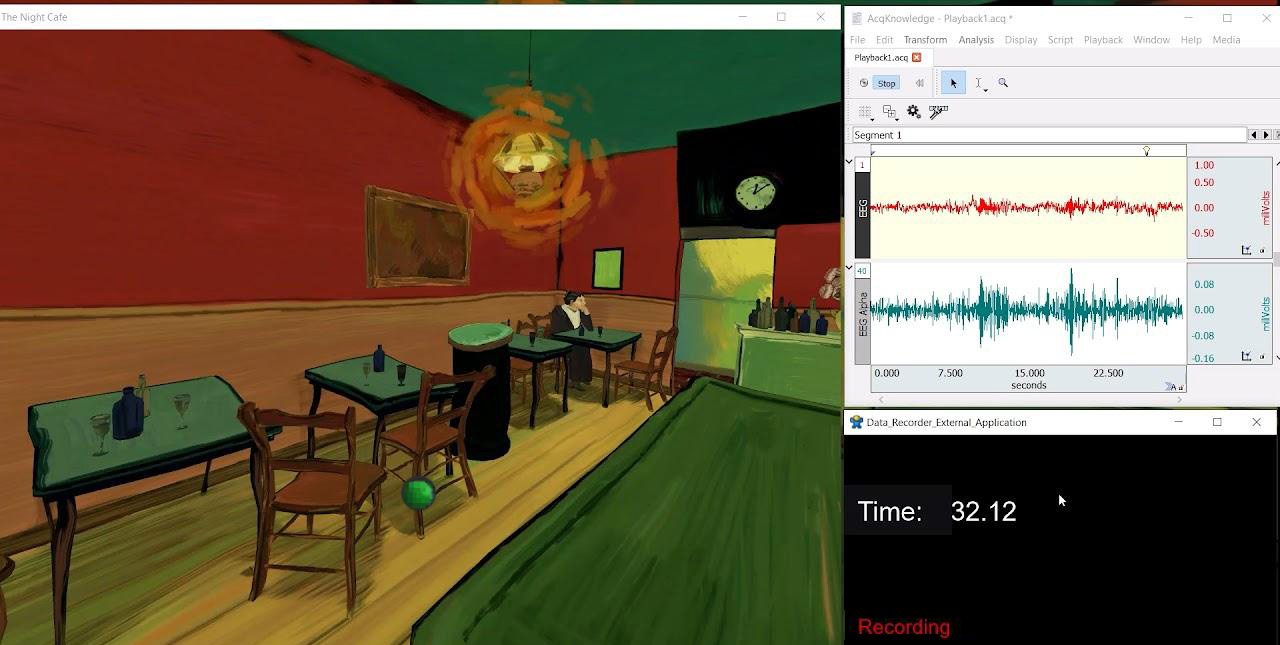Select channel 1 number box
1280x645 pixels.
pyautogui.click(x=862, y=165)
